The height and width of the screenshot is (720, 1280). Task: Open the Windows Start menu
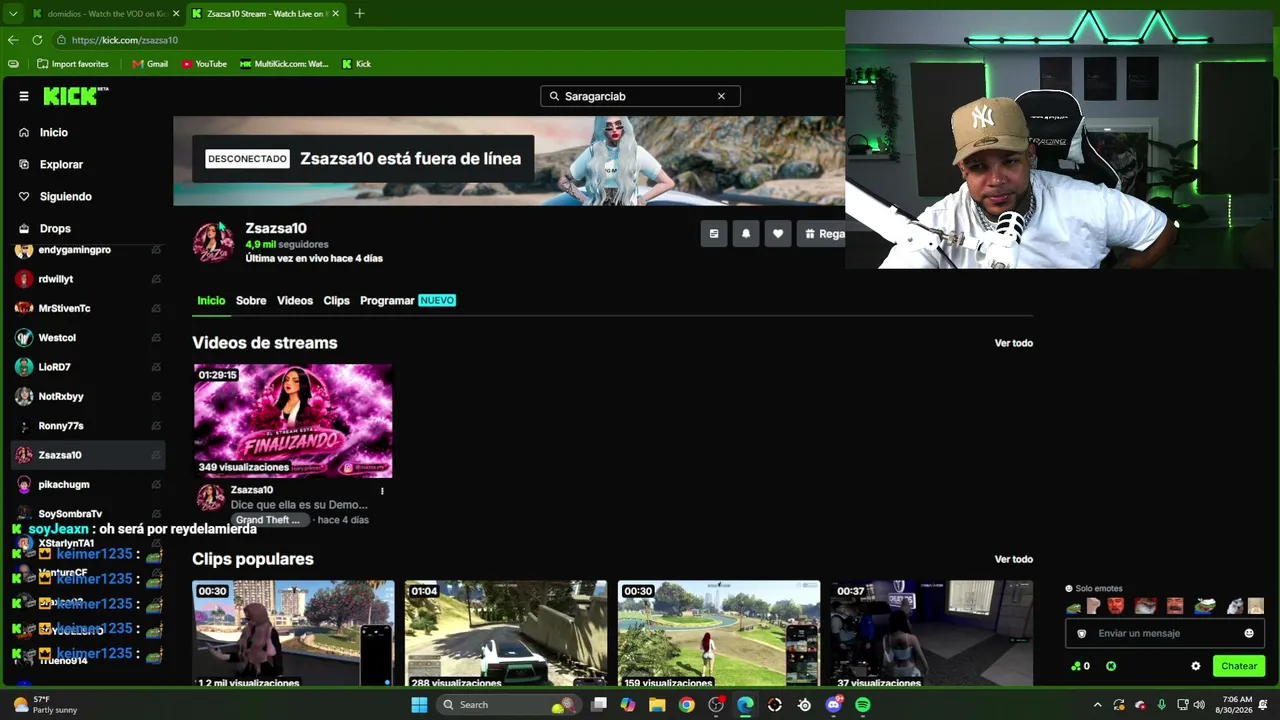(x=419, y=705)
